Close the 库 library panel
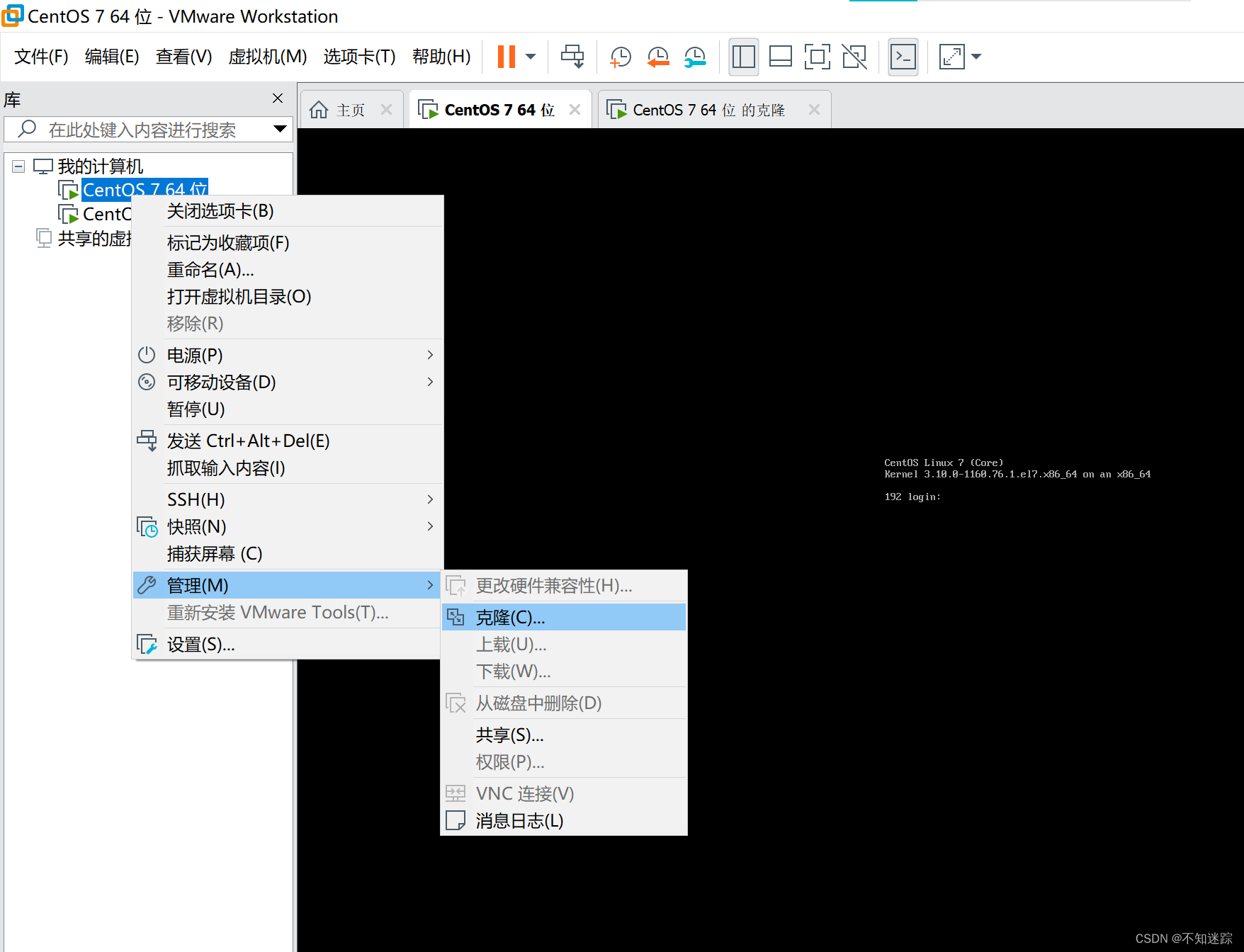 278,98
